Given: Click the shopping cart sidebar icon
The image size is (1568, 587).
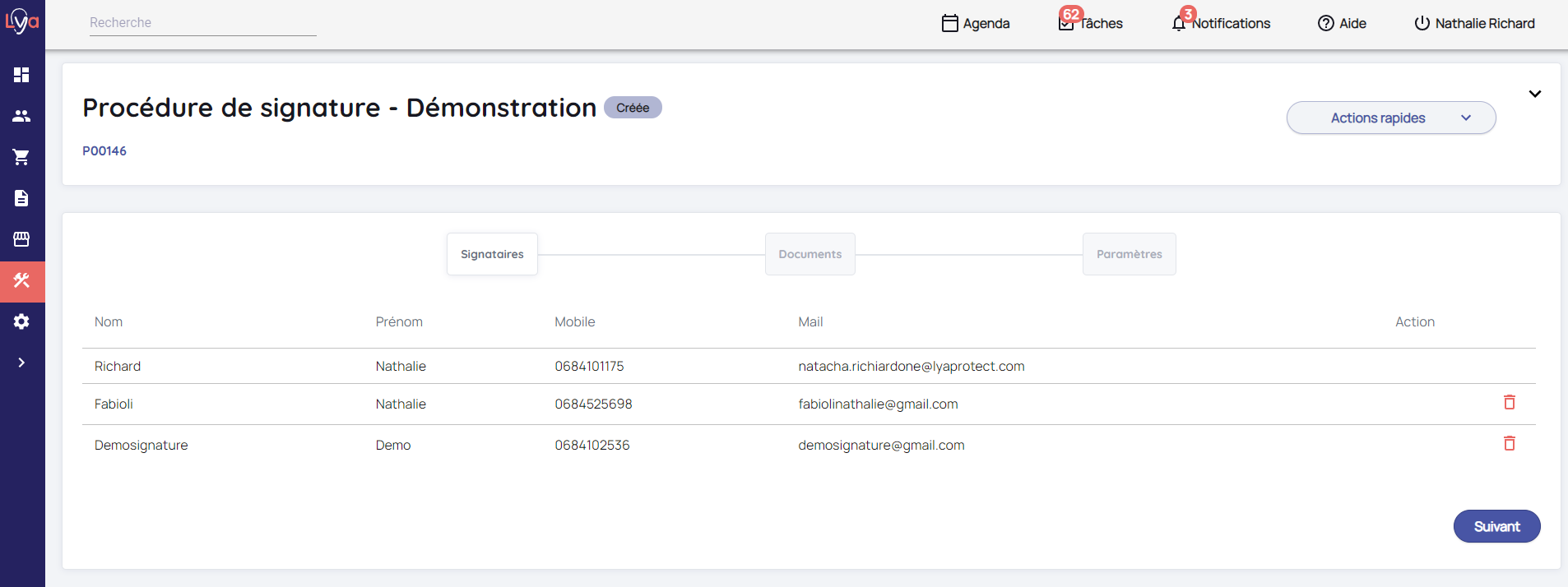Looking at the screenshot, I should [x=21, y=157].
